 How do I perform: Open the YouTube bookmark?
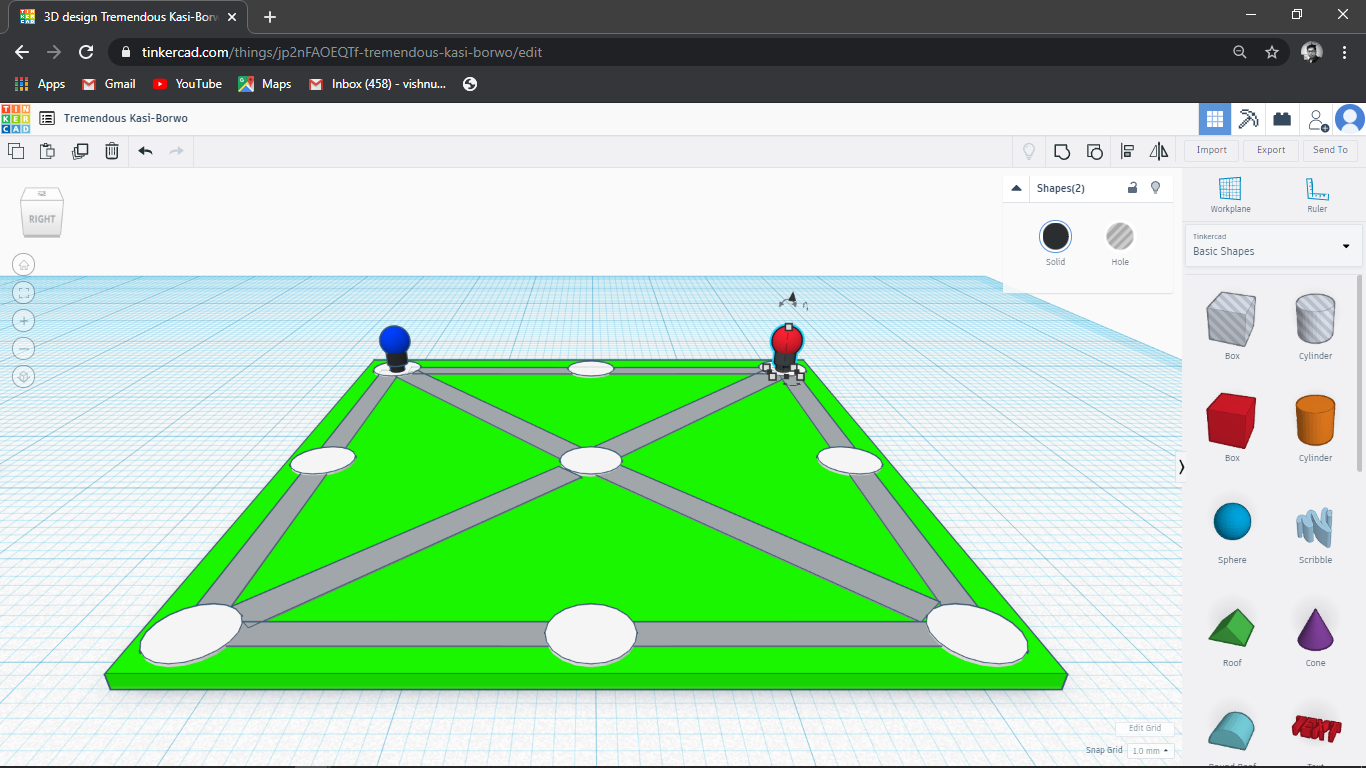pos(187,84)
